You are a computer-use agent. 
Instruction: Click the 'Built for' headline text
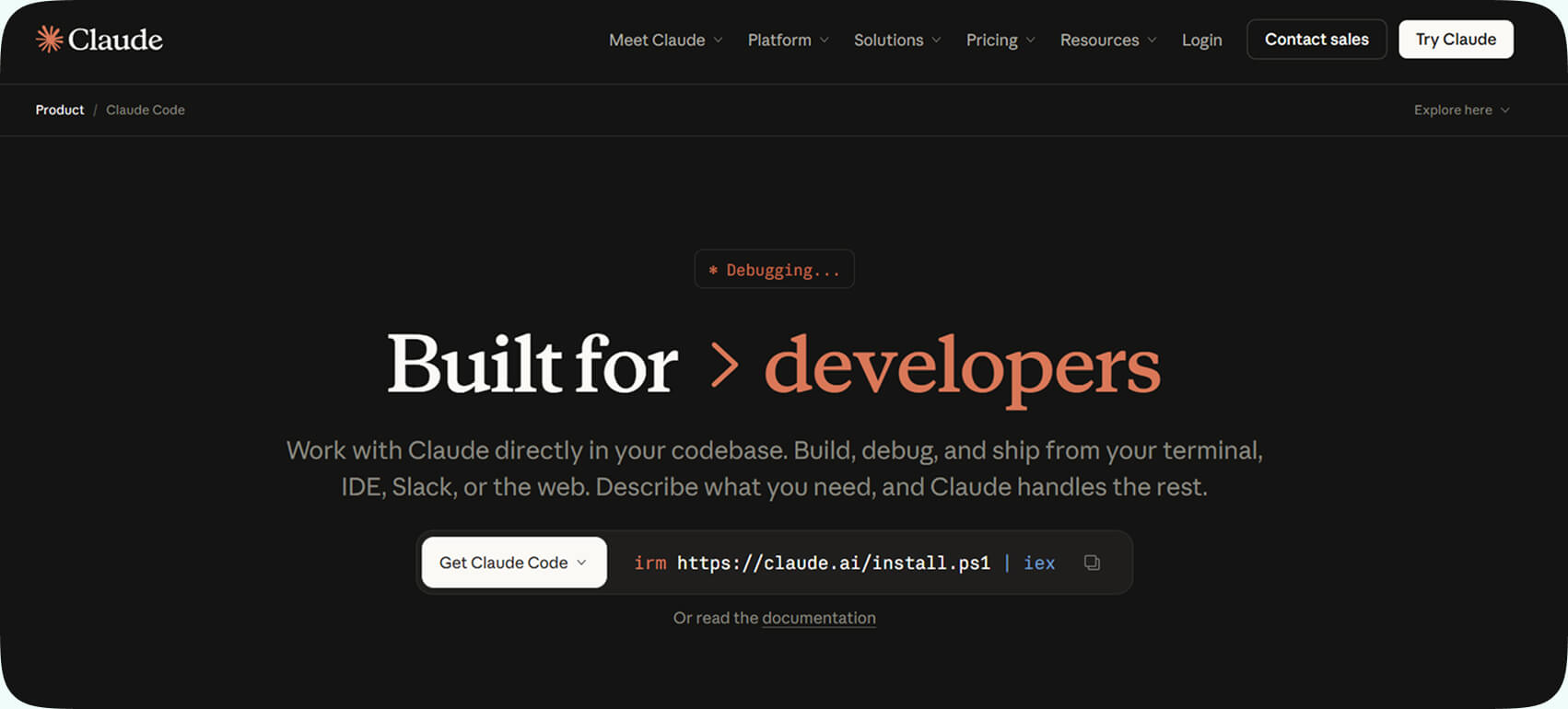click(x=532, y=365)
